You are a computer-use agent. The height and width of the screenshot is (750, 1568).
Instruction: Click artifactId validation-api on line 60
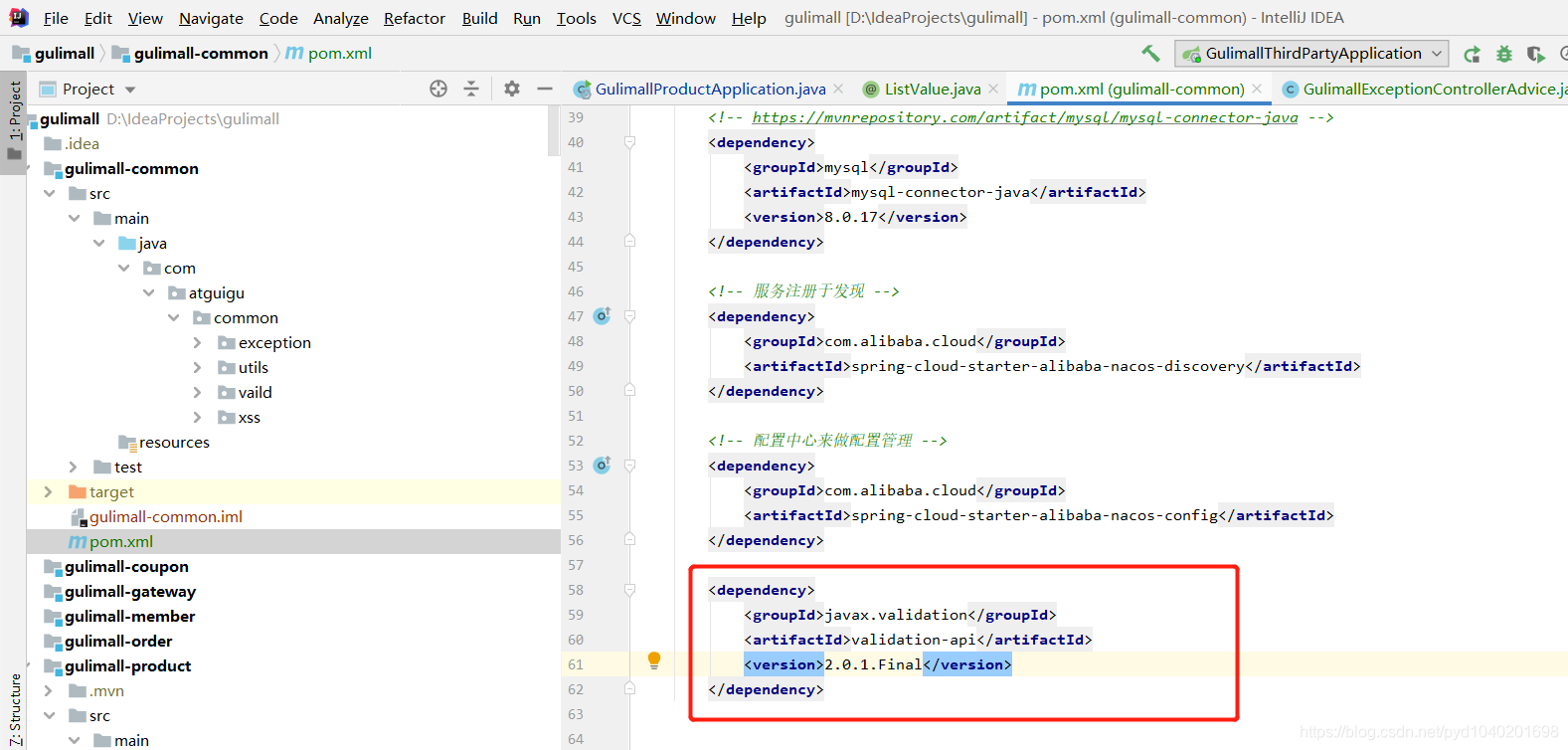pyautogui.click(x=914, y=640)
